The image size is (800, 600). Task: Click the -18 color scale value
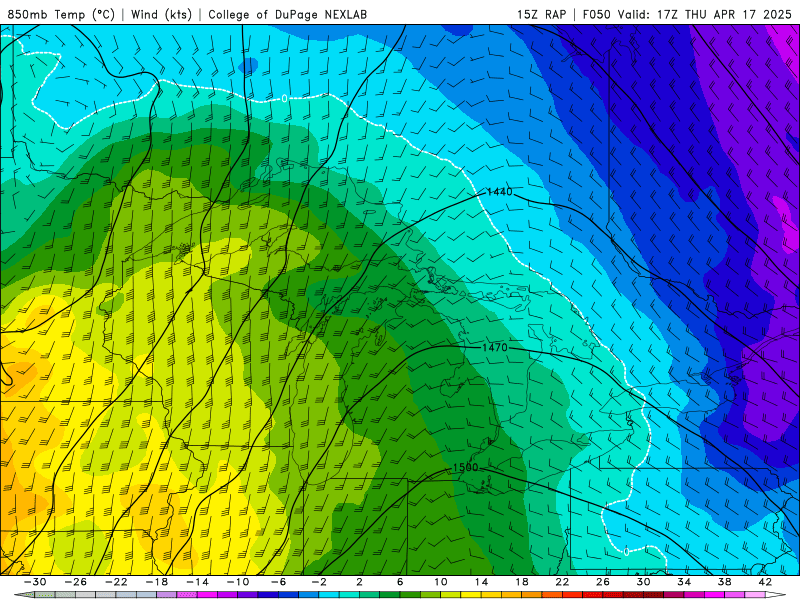pos(157,582)
